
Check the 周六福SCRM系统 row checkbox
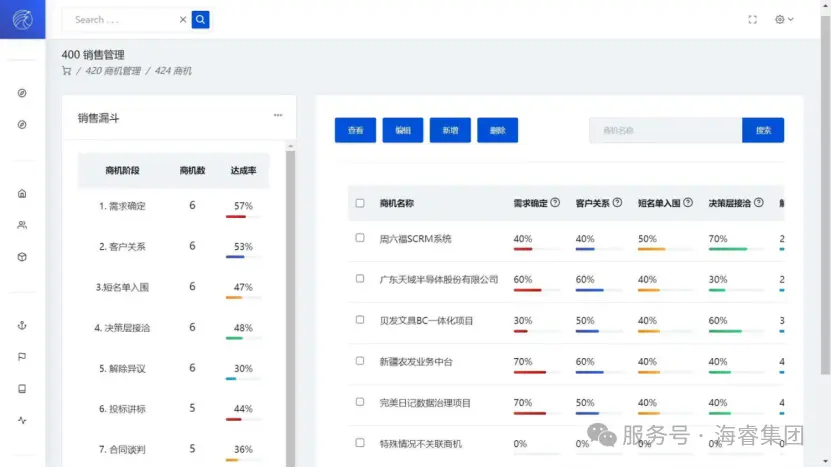tap(360, 238)
